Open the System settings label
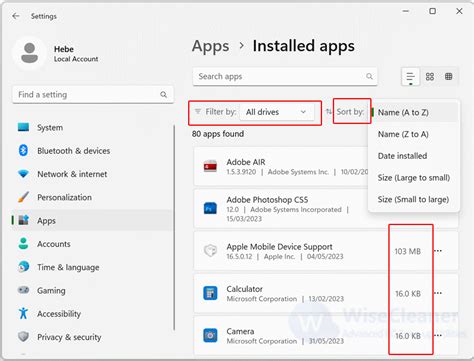 50,128
